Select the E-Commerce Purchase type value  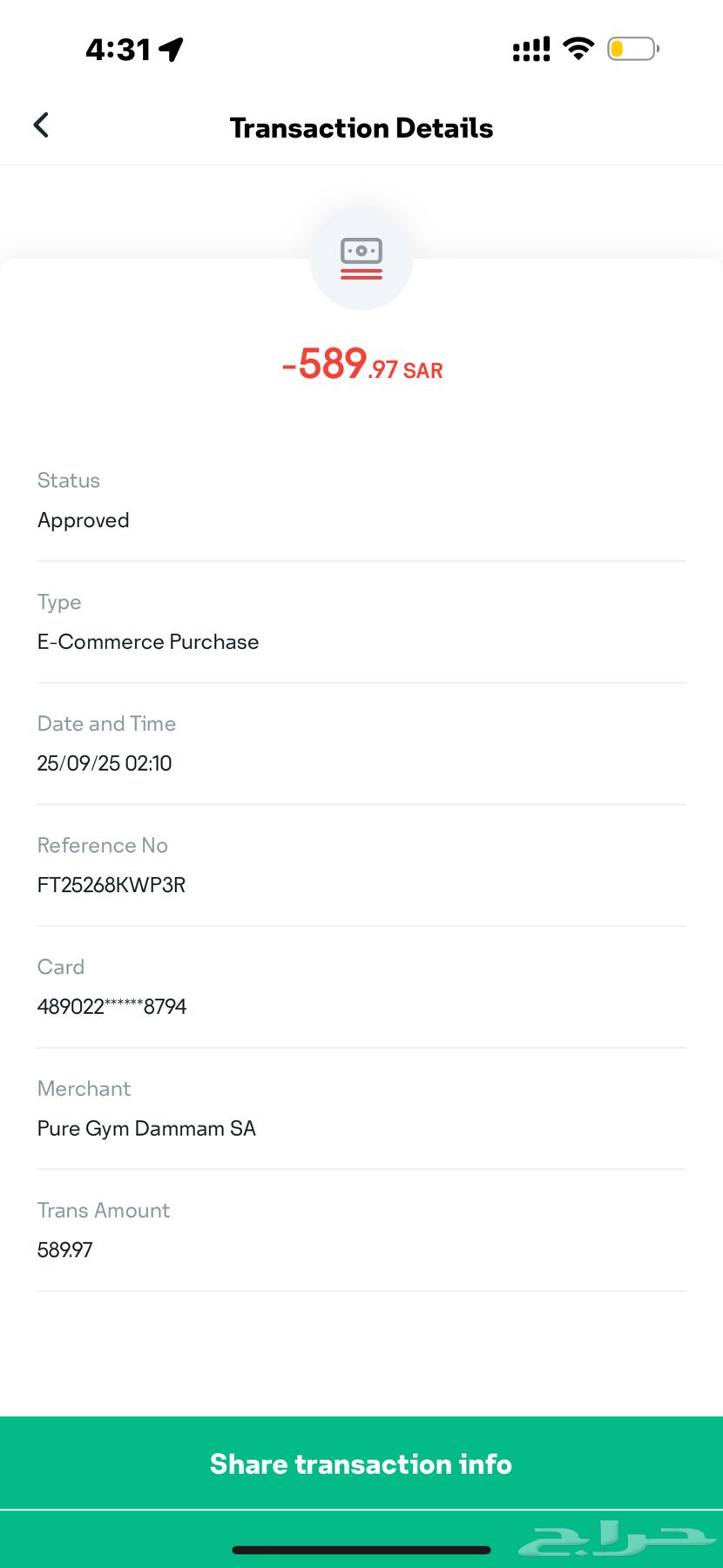148,642
